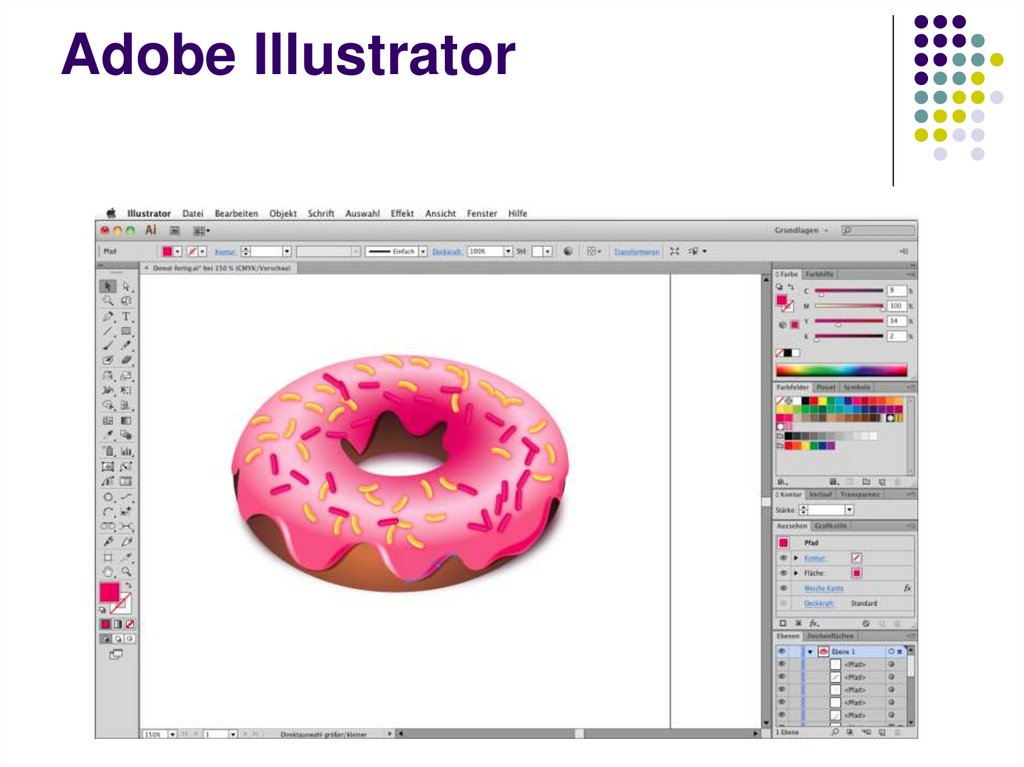Open the arrange documents icon in application bar

click(201, 231)
